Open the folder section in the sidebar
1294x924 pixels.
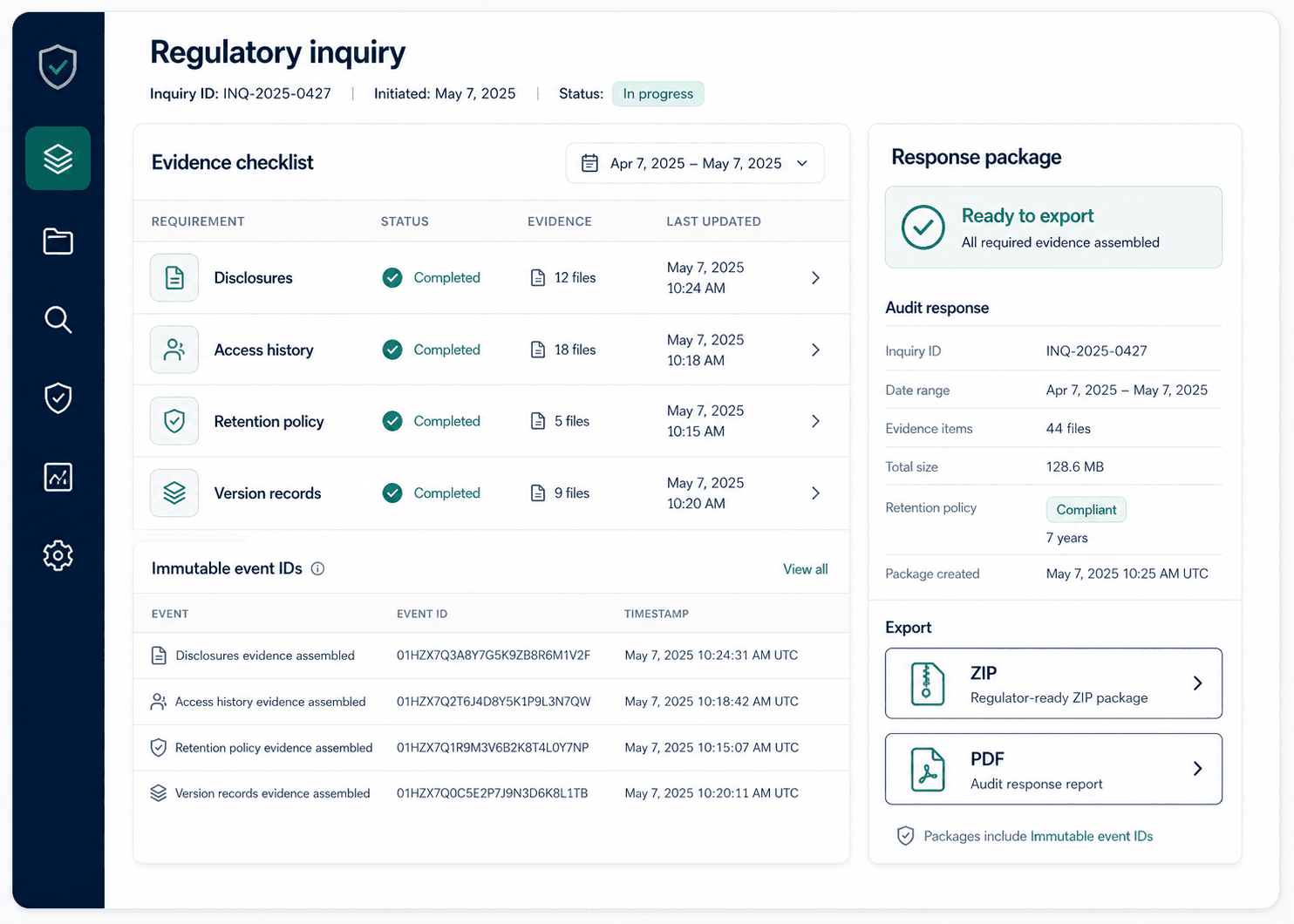coord(58,241)
